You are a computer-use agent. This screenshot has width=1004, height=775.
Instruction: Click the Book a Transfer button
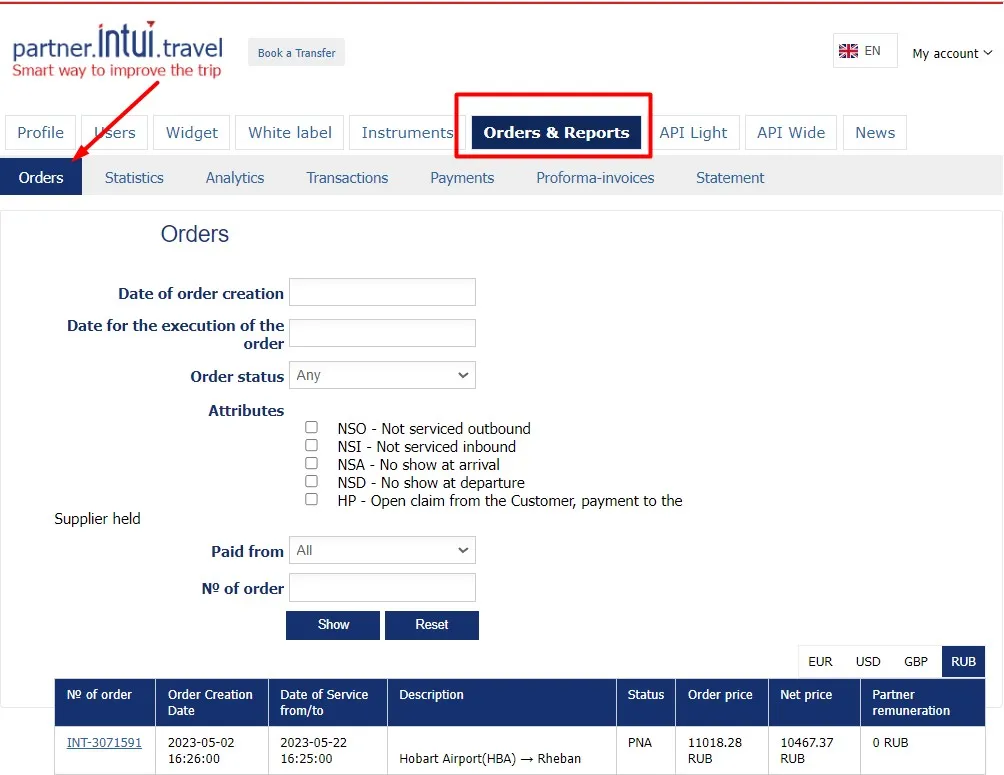[x=296, y=53]
